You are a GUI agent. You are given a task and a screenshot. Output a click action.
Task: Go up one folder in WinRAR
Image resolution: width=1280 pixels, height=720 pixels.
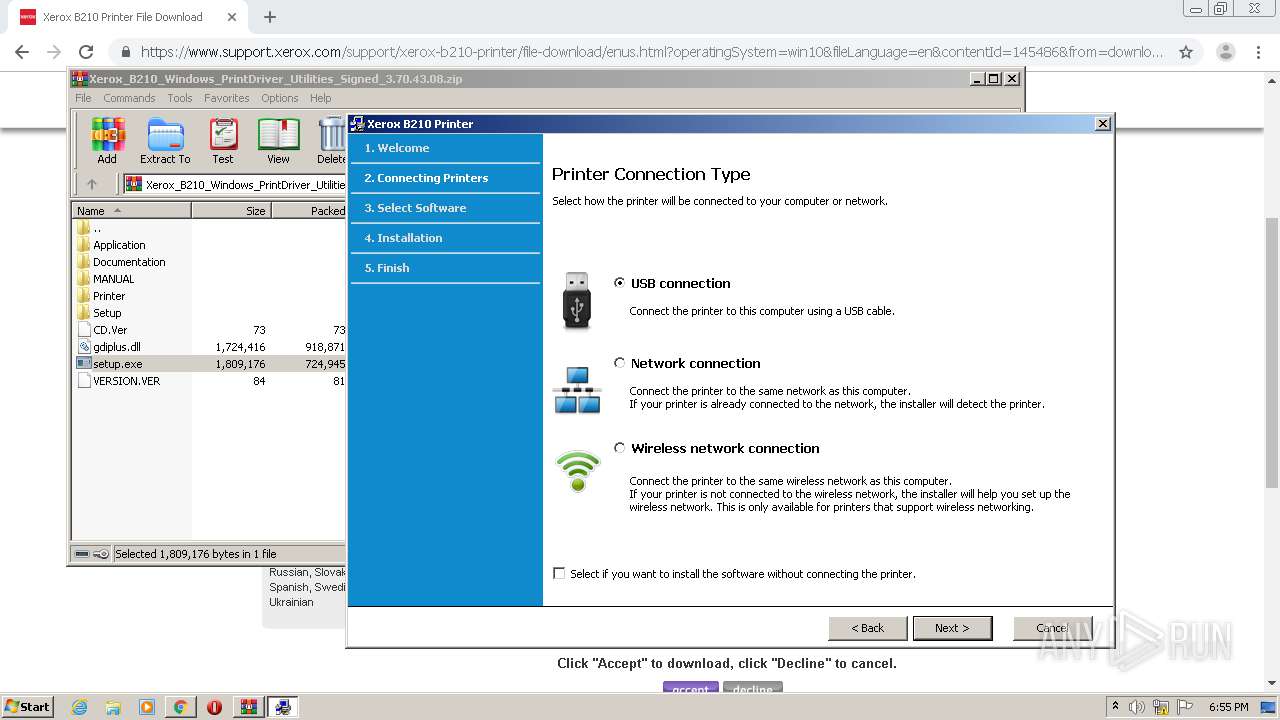[92, 184]
